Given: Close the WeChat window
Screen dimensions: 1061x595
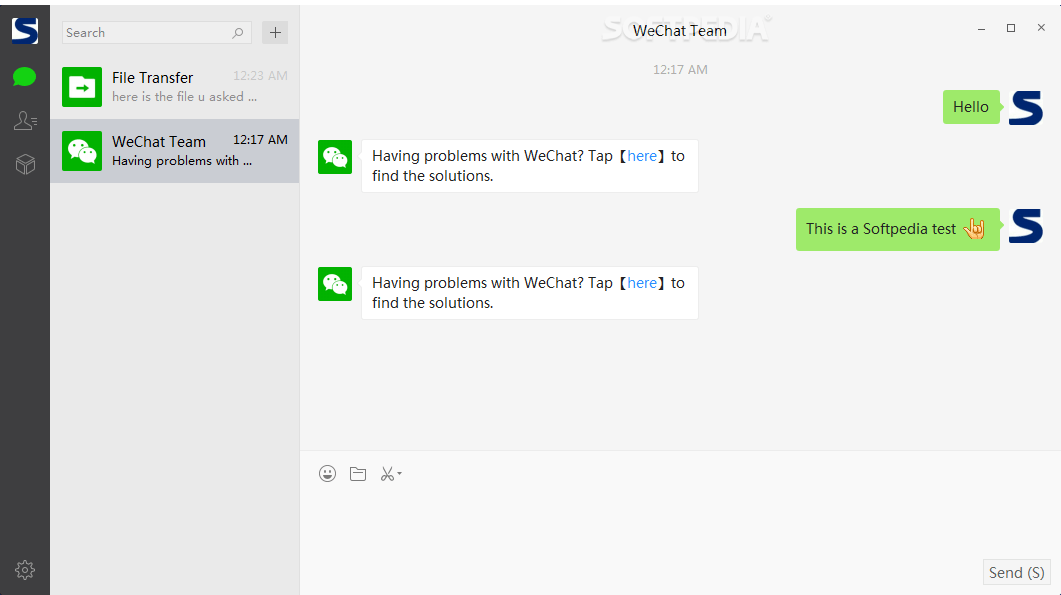Looking at the screenshot, I should pos(1041,28).
